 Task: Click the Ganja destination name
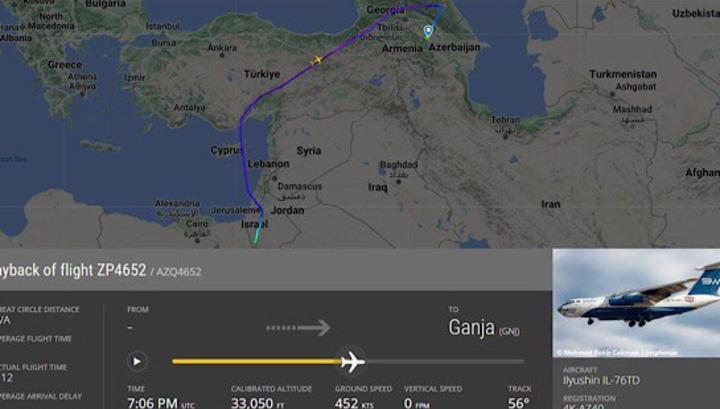[472, 328]
